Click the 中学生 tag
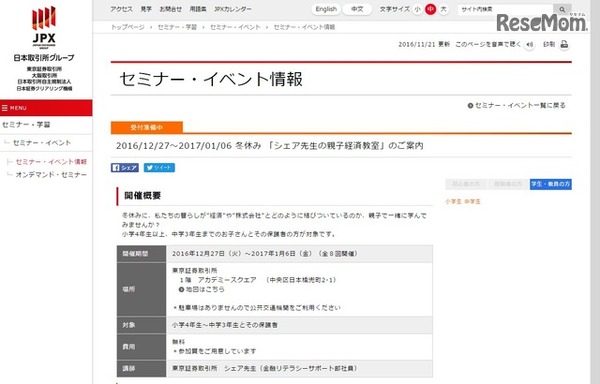This screenshot has width=600, height=384. (x=472, y=202)
